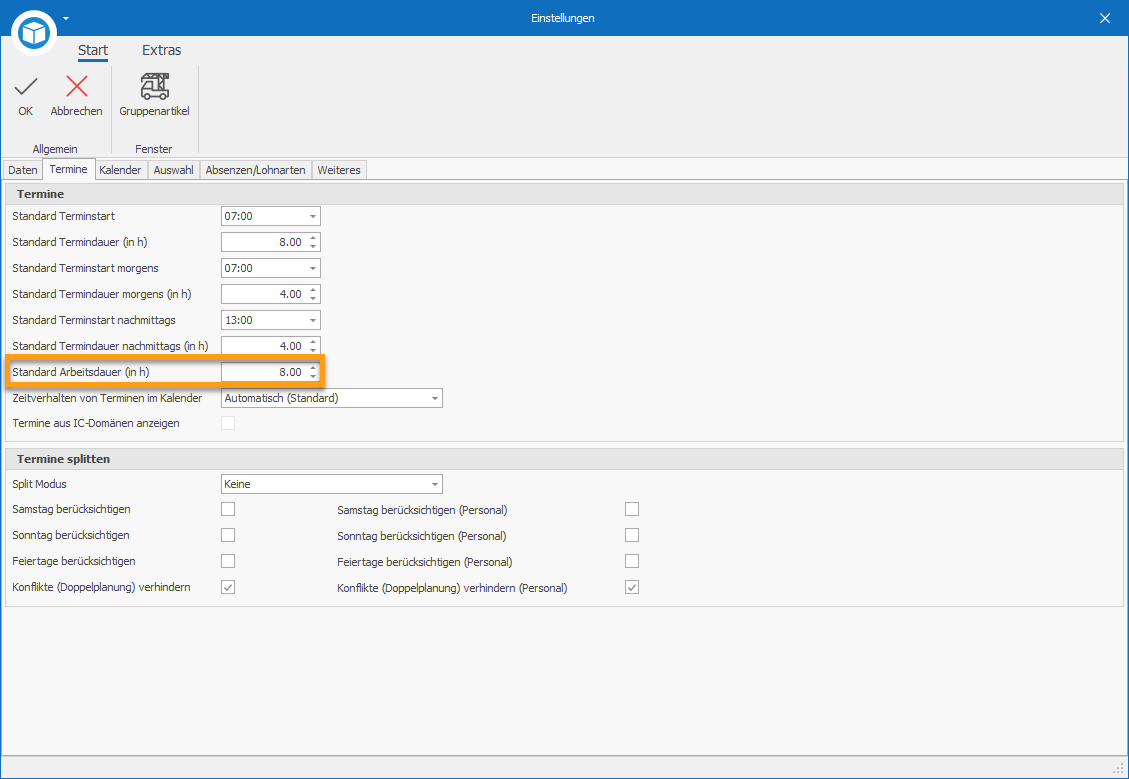Increase Standard Arbeitsdauer value

[x=312, y=368]
